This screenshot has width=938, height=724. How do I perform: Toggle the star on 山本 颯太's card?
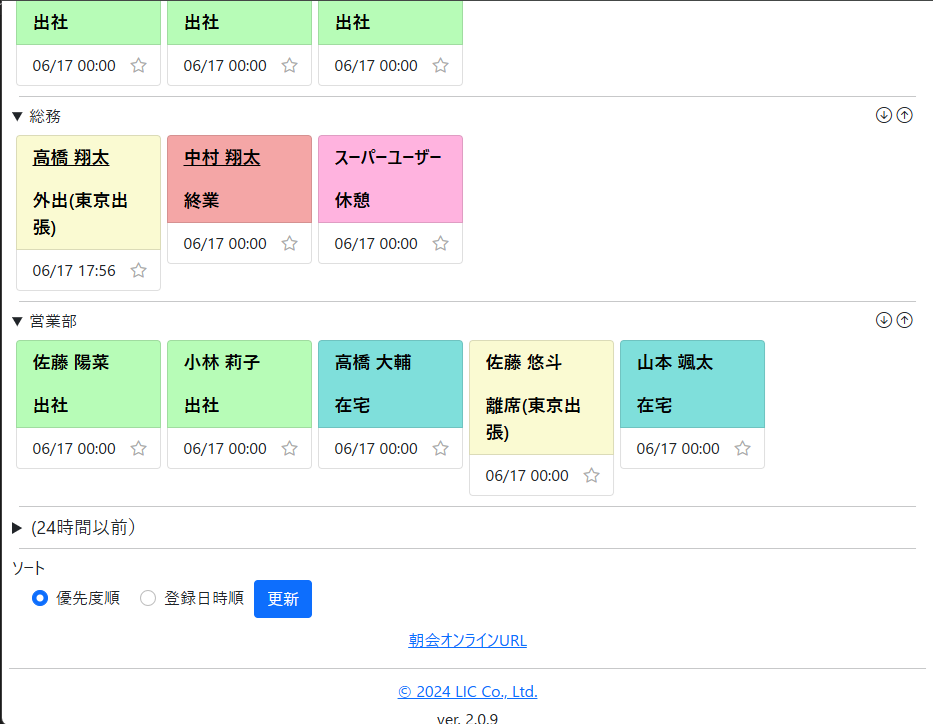coord(742,448)
